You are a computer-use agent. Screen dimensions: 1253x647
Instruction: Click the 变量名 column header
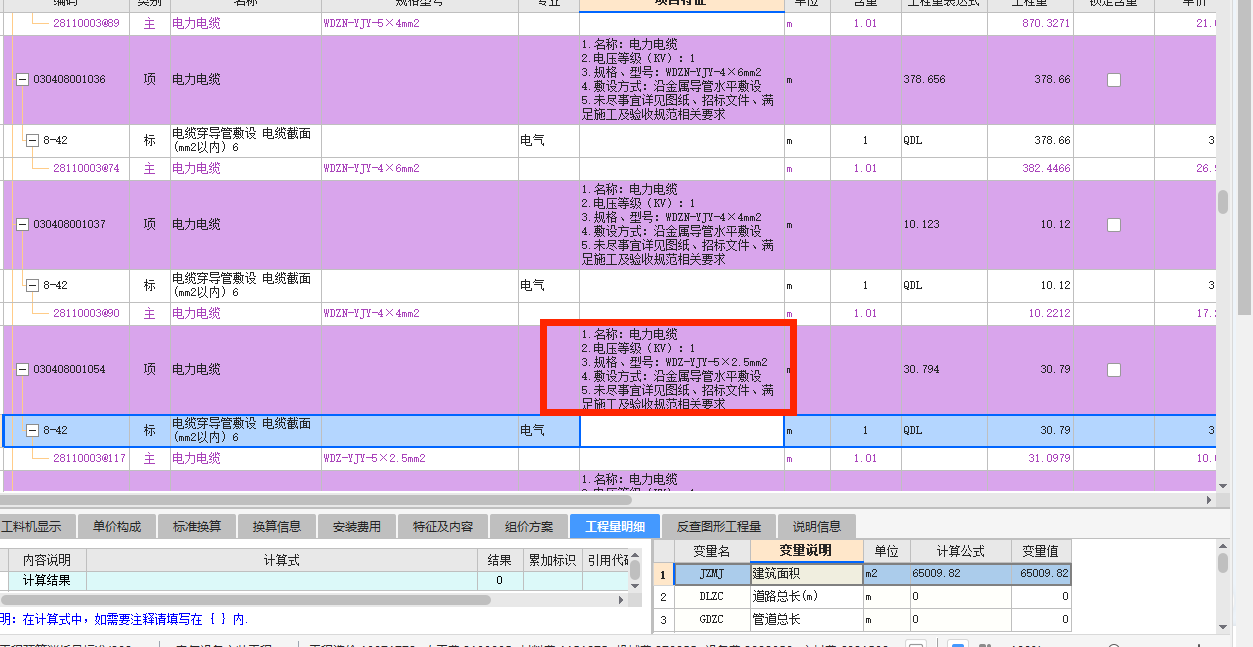tap(712, 551)
